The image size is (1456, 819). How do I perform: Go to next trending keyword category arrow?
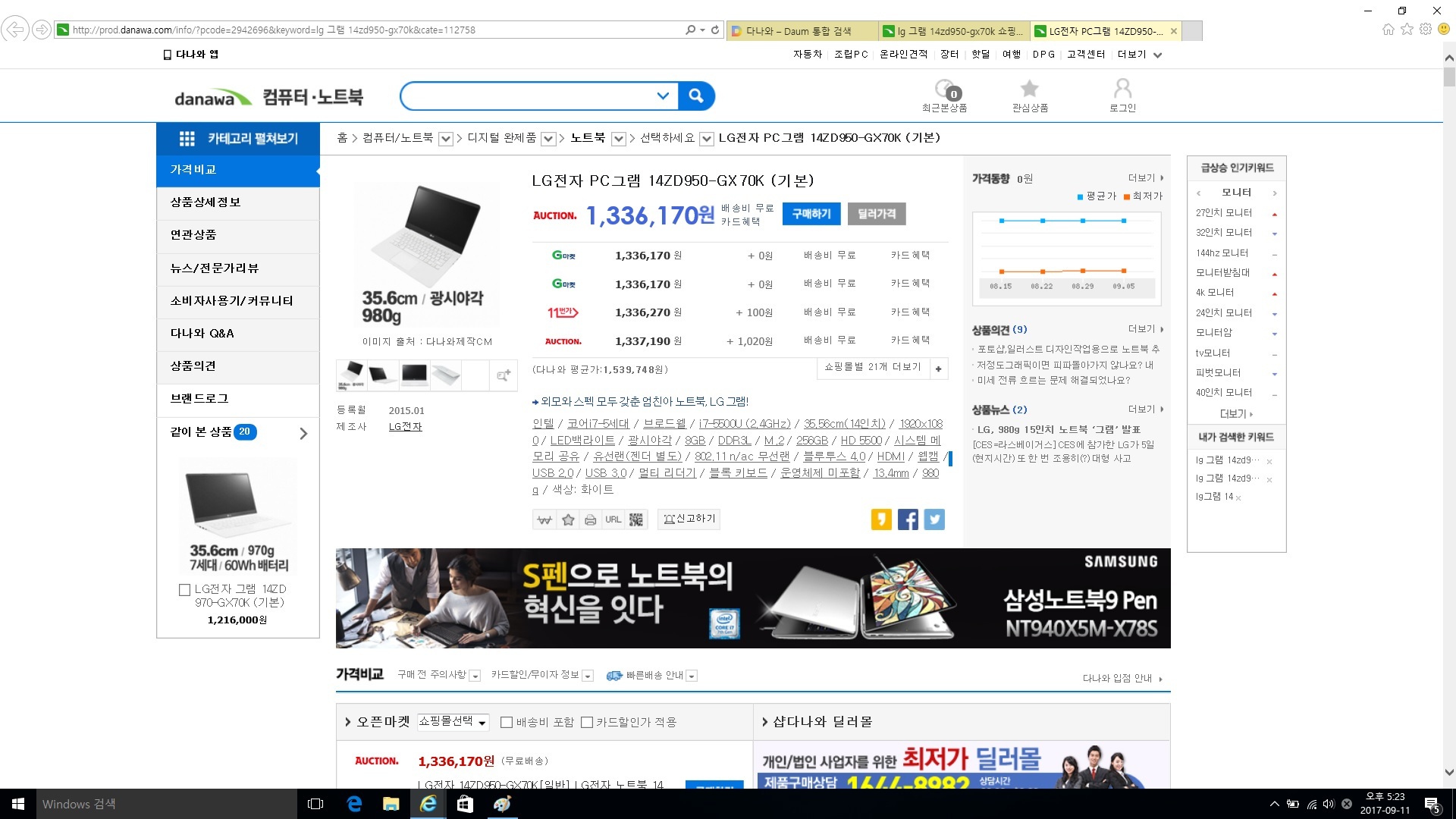(x=1275, y=193)
